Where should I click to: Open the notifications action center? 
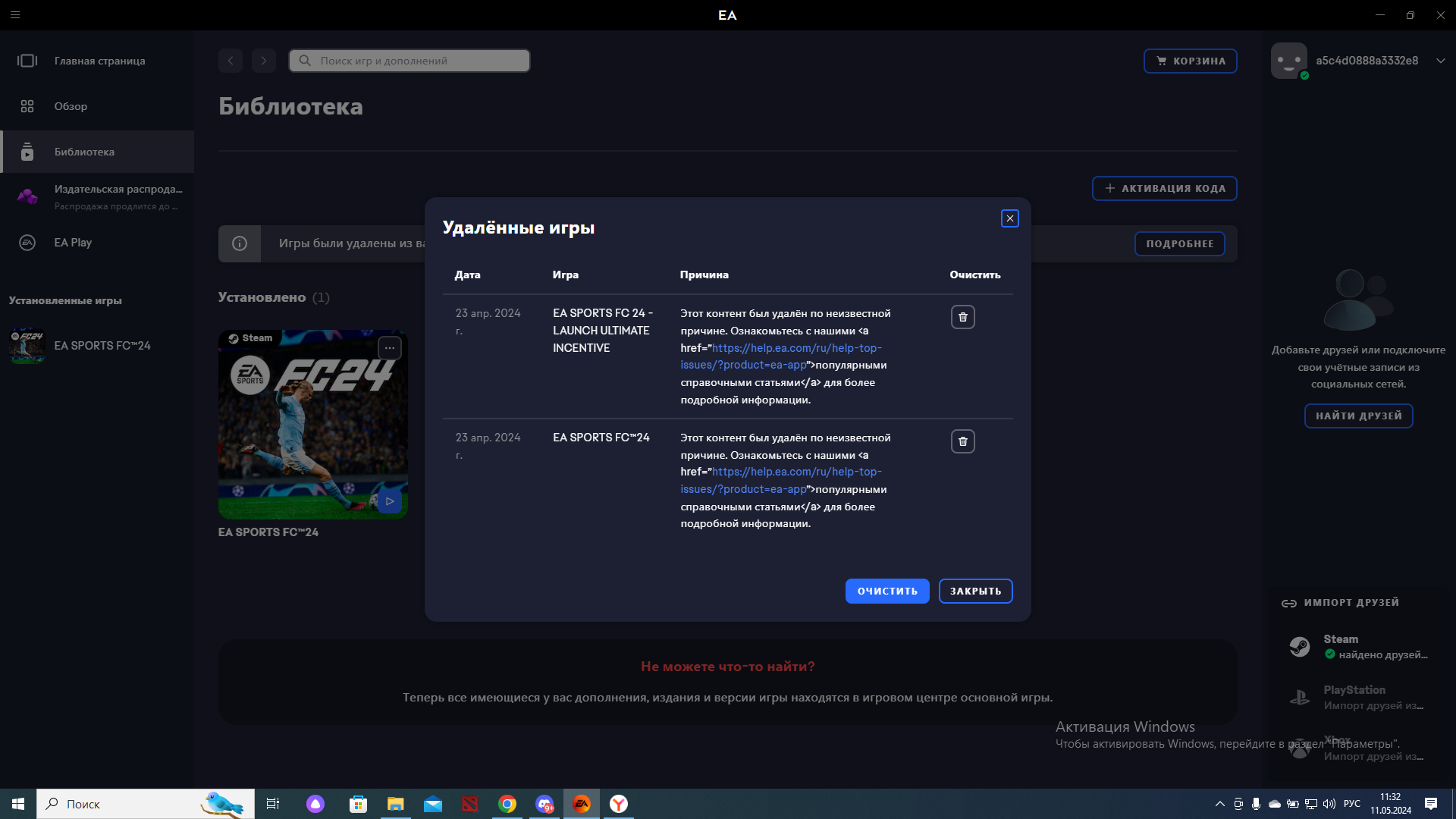[x=1431, y=804]
